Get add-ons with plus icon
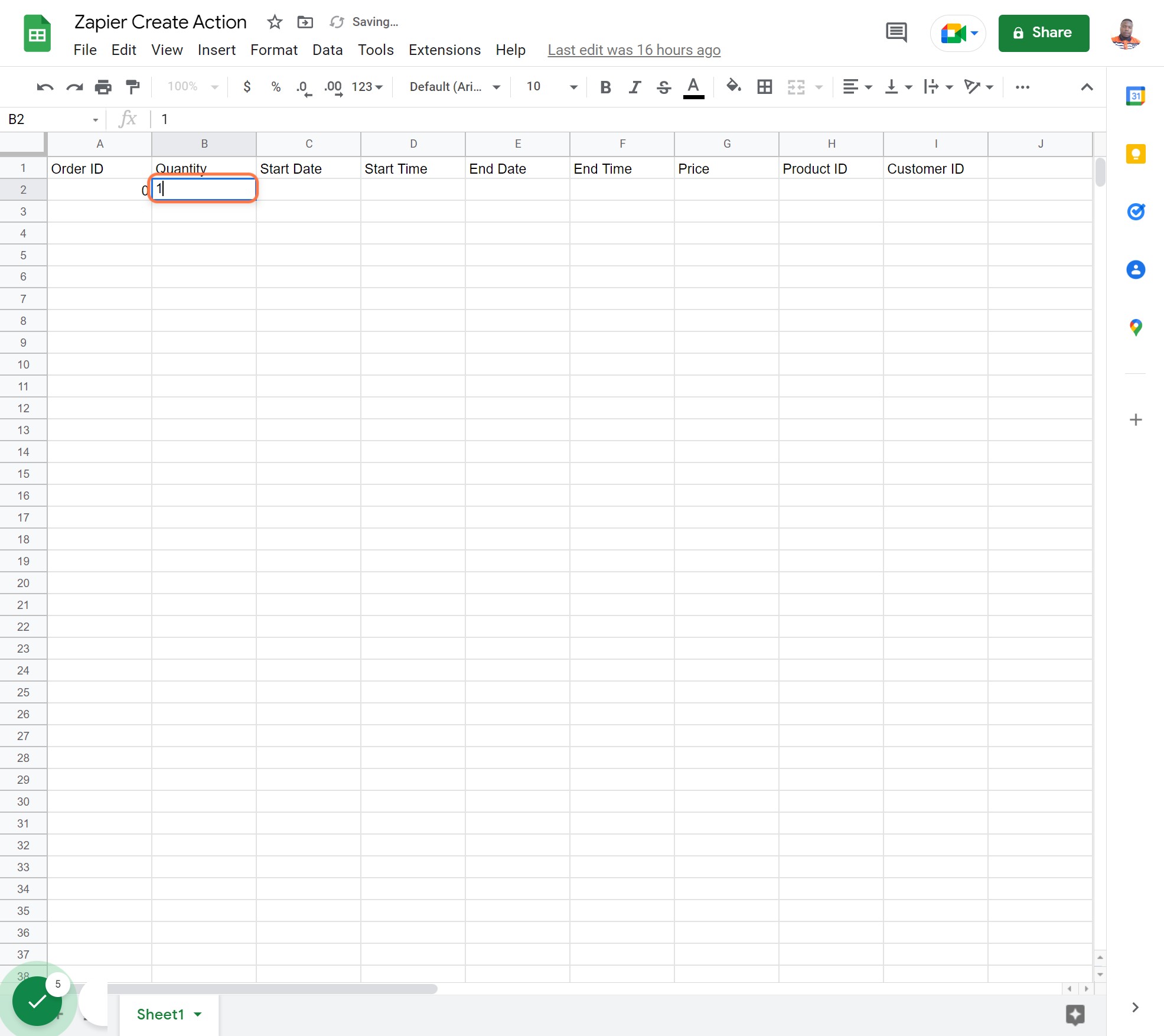Screen dimensions: 1164x1036 tap(1135, 420)
